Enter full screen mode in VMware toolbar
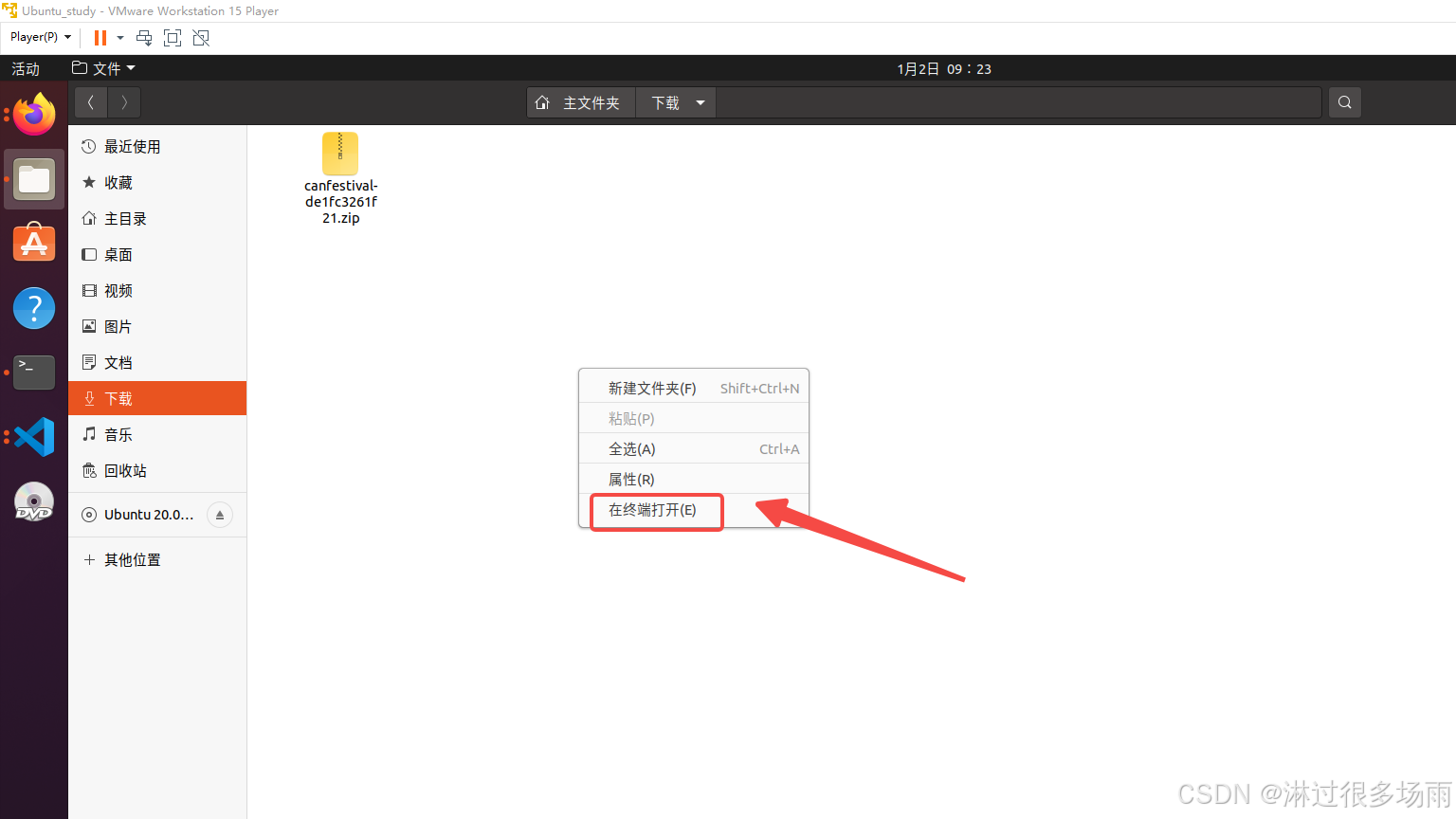1456x819 pixels. coord(173,38)
